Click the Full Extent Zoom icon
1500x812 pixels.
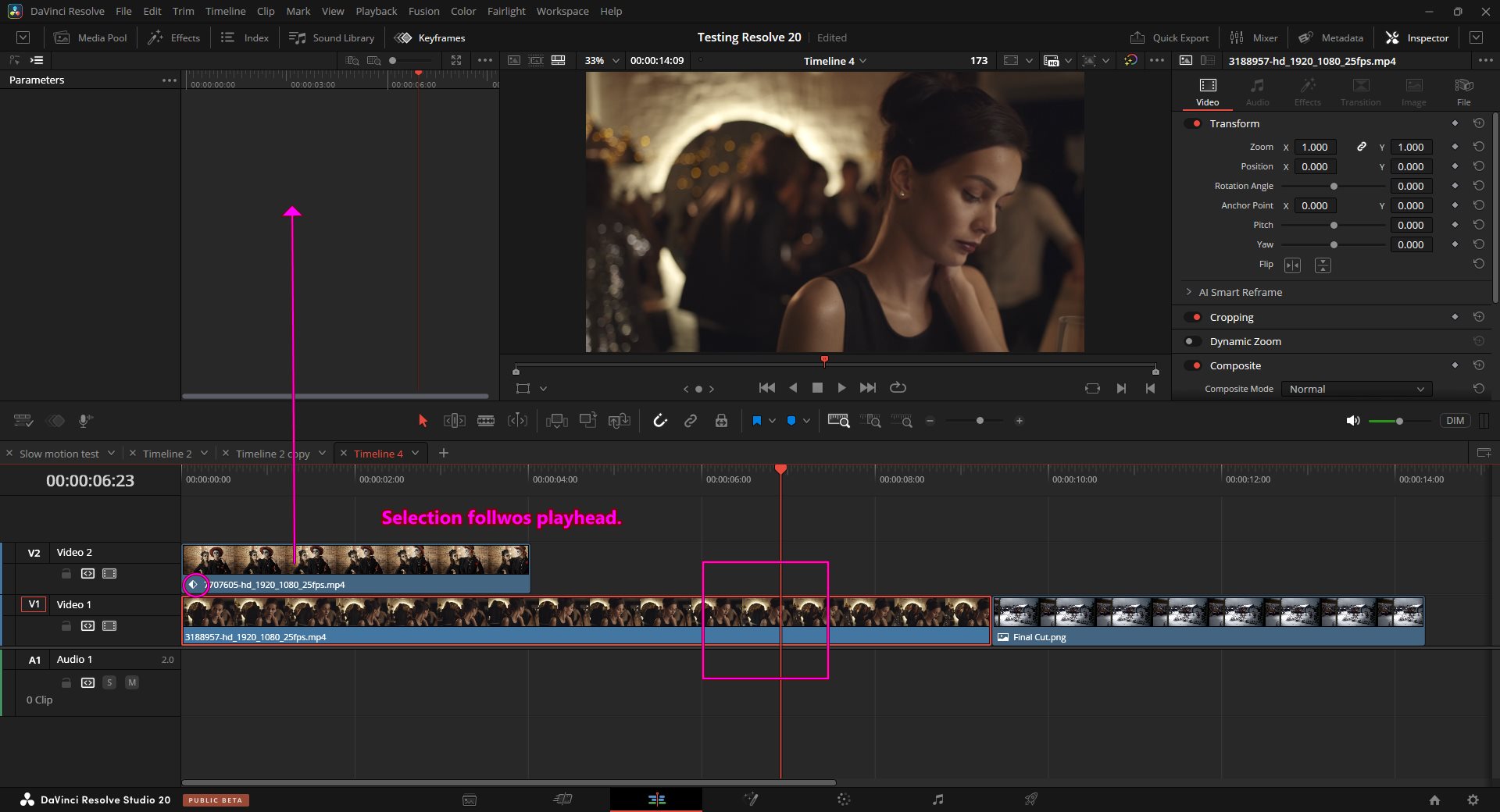(x=838, y=421)
